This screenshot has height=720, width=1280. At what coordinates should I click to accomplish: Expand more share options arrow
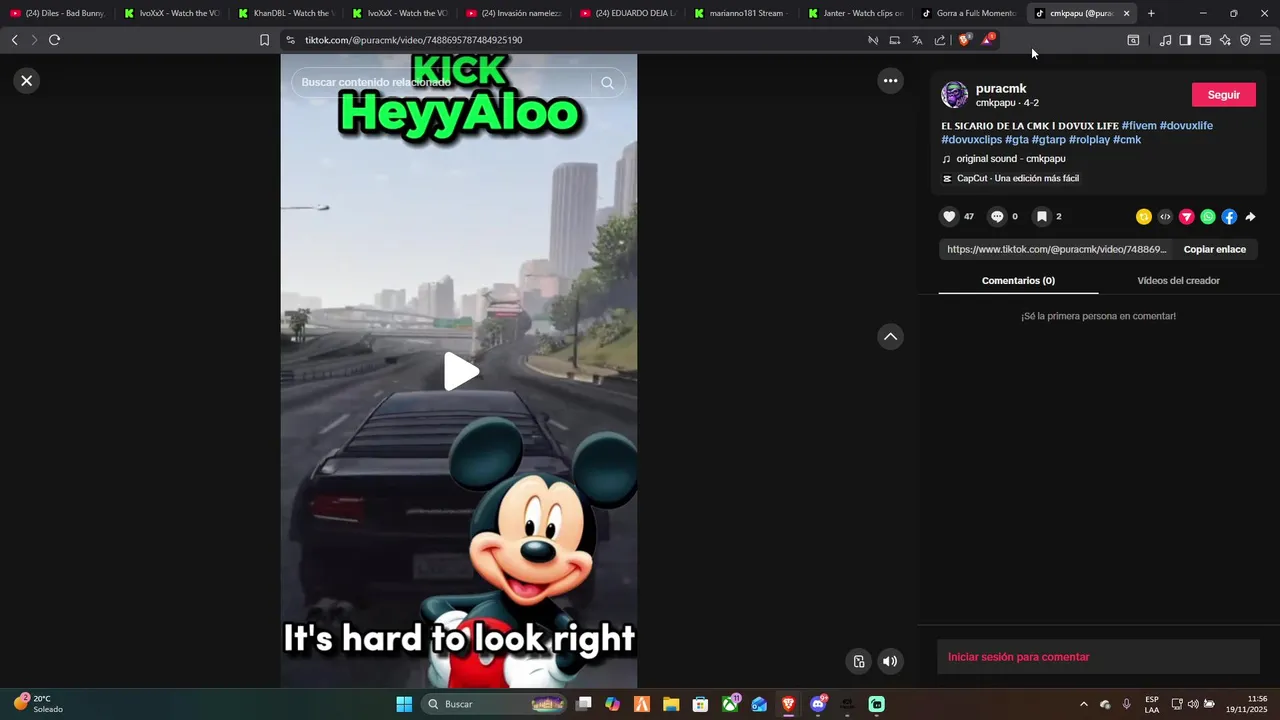(x=1250, y=217)
